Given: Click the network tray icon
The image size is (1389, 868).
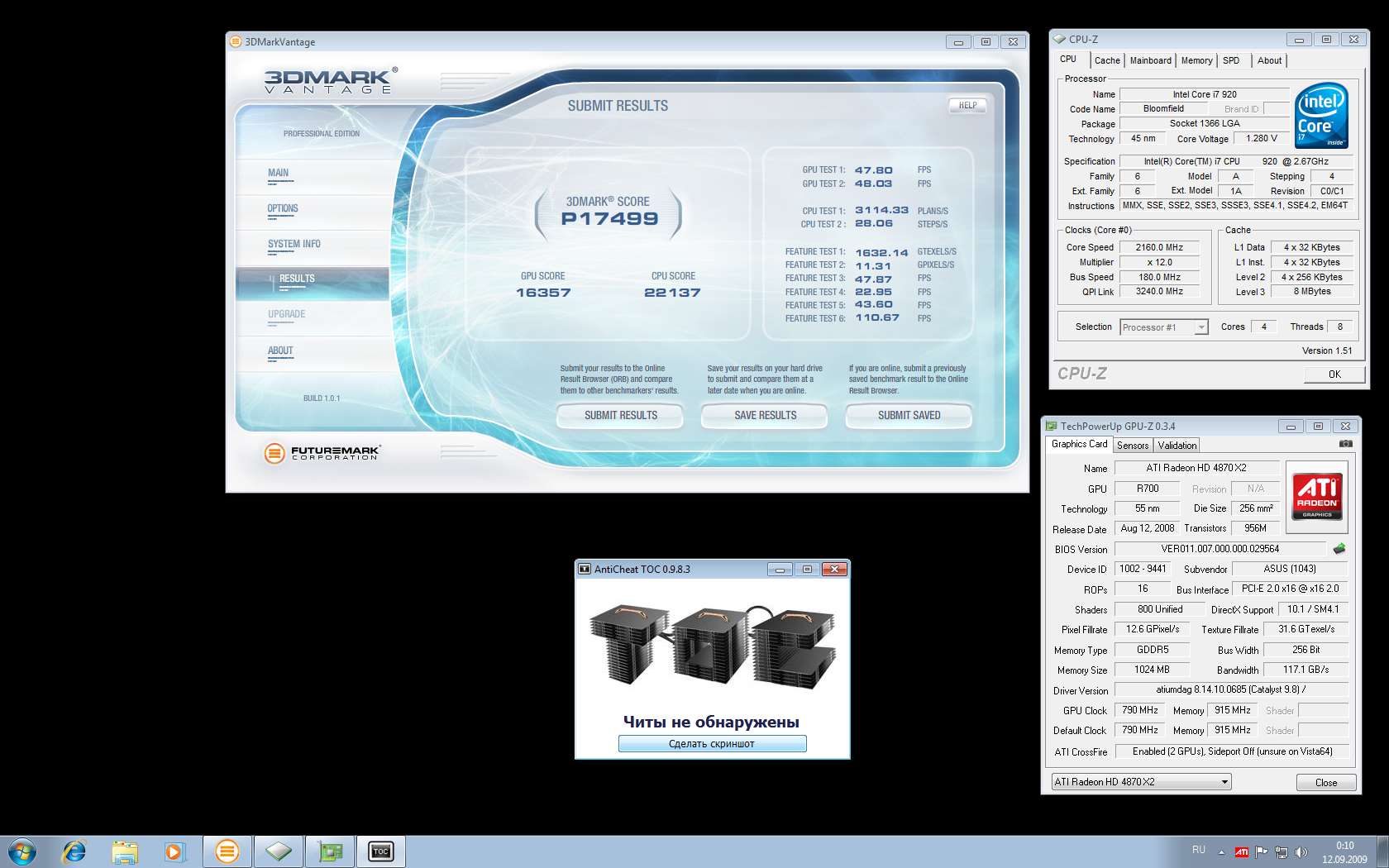Looking at the screenshot, I should tap(1282, 852).
